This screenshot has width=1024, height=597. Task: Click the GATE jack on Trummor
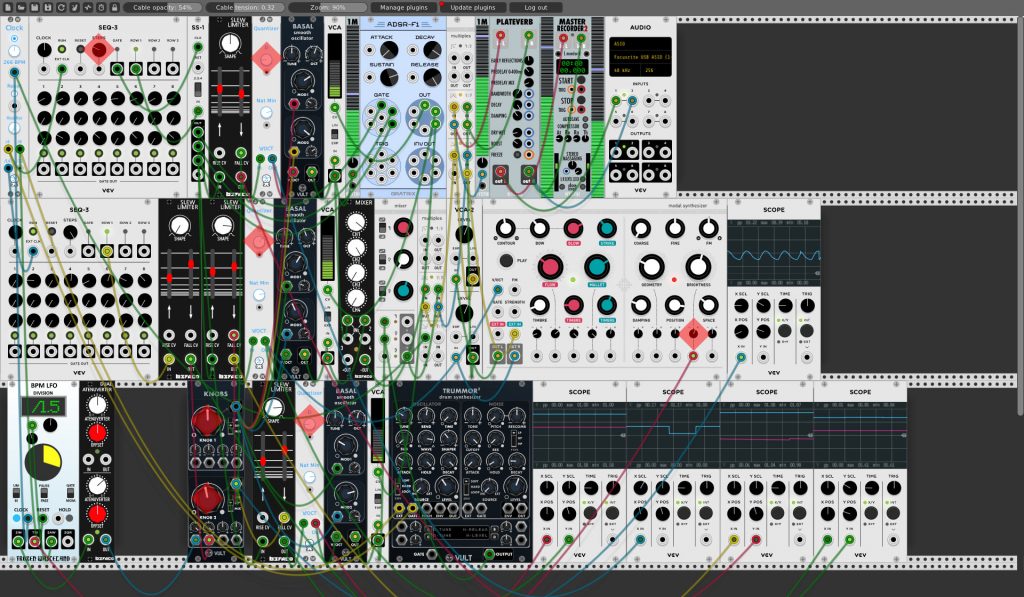tap(432, 555)
